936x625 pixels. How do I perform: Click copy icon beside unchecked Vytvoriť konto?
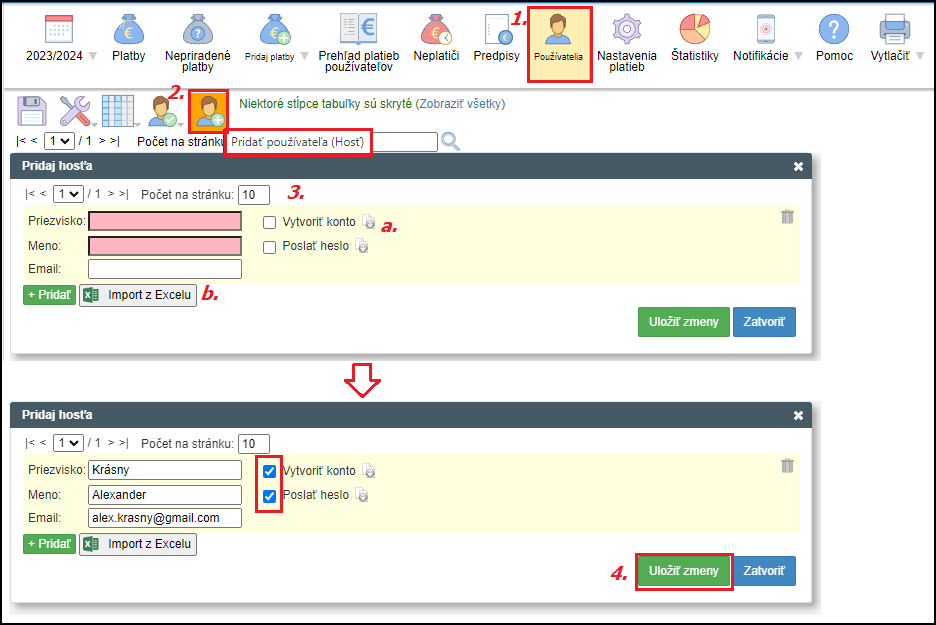coord(369,221)
